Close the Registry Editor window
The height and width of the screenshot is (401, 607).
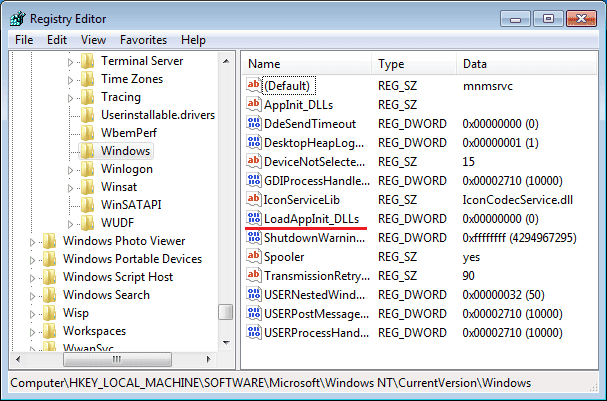[x=581, y=19]
